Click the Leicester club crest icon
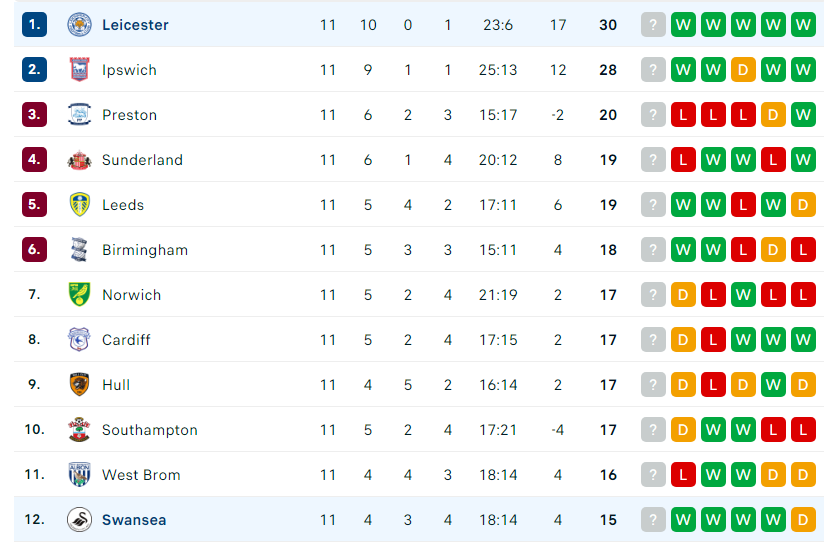 (x=79, y=25)
